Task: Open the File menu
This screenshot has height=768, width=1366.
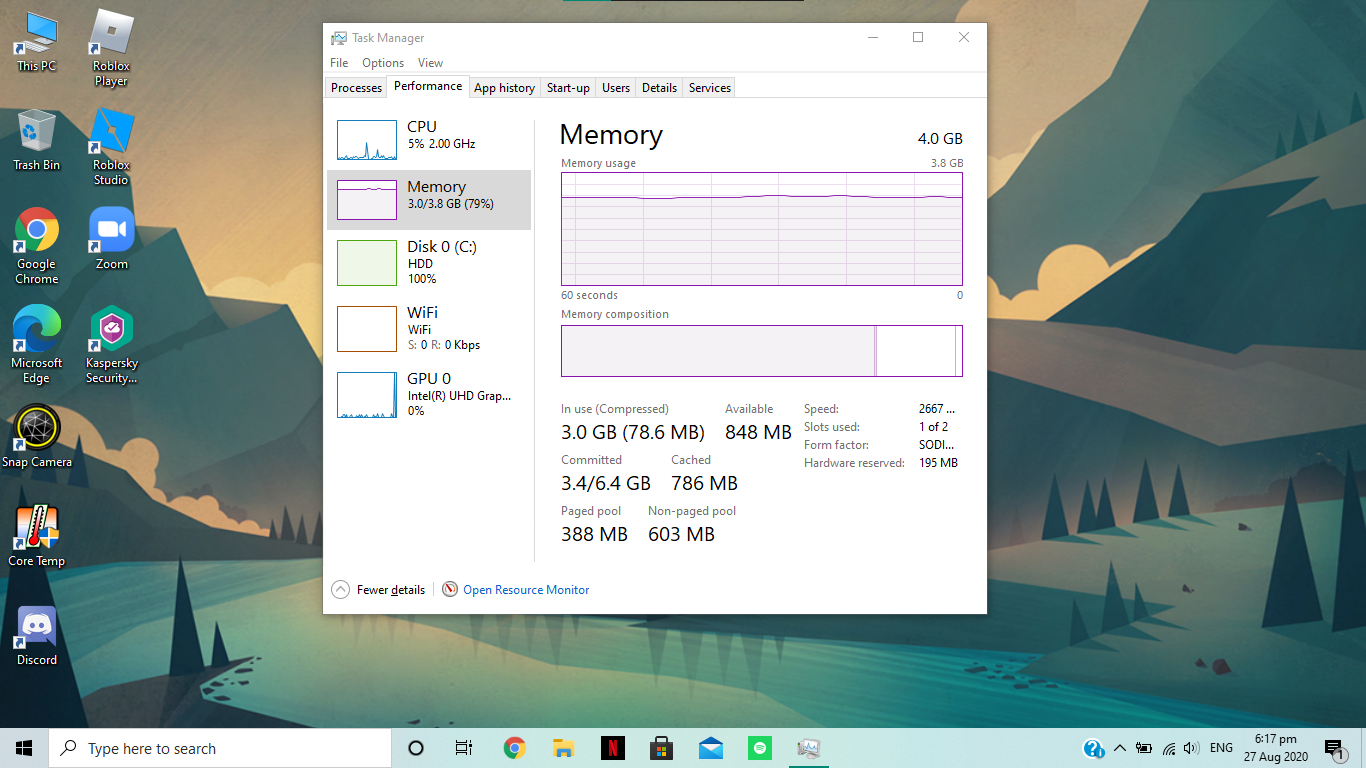Action: coord(339,63)
